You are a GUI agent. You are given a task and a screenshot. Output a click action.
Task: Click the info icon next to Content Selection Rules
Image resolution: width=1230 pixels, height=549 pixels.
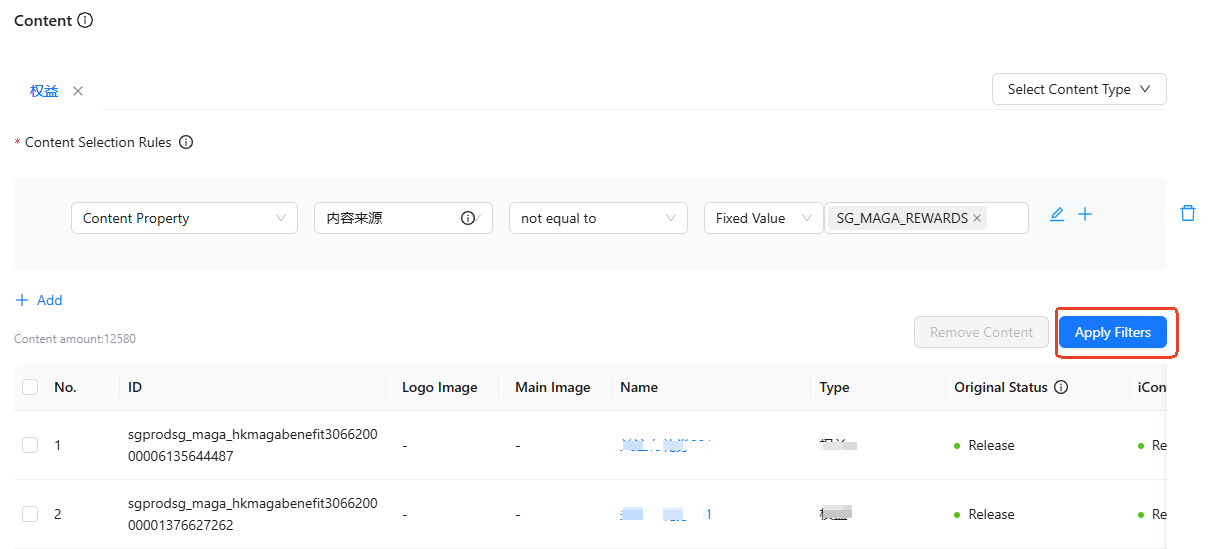click(x=186, y=142)
